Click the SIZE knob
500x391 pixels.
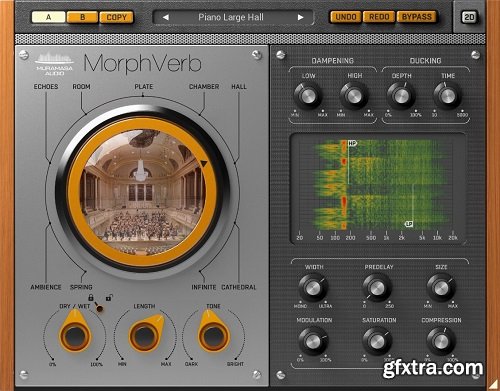(x=441, y=288)
